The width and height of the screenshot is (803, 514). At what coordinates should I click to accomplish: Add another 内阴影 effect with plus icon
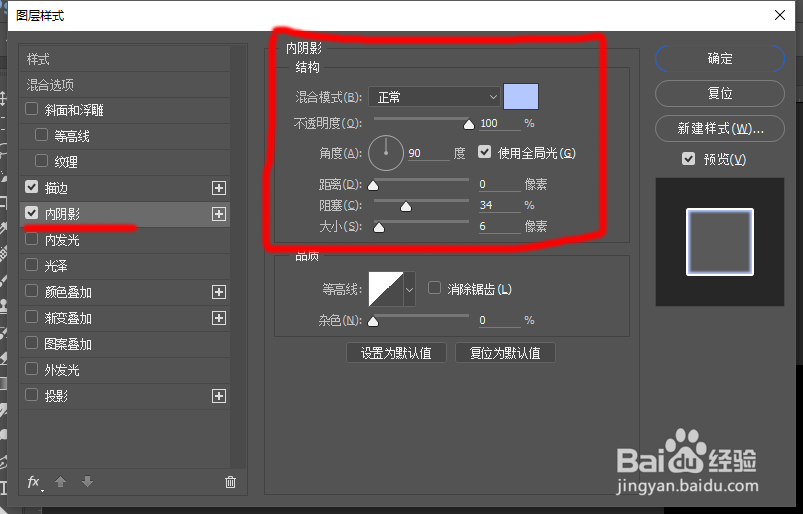pyautogui.click(x=219, y=214)
